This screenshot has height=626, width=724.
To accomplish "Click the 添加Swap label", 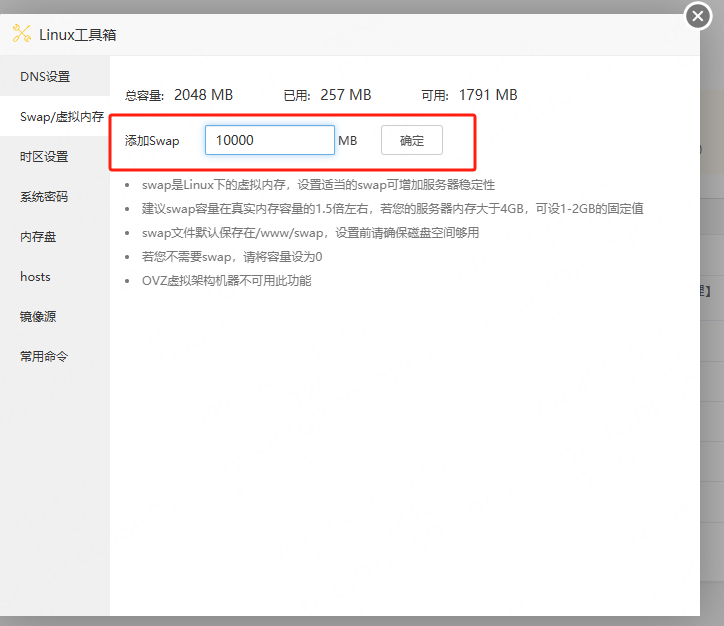I will pyautogui.click(x=152, y=141).
